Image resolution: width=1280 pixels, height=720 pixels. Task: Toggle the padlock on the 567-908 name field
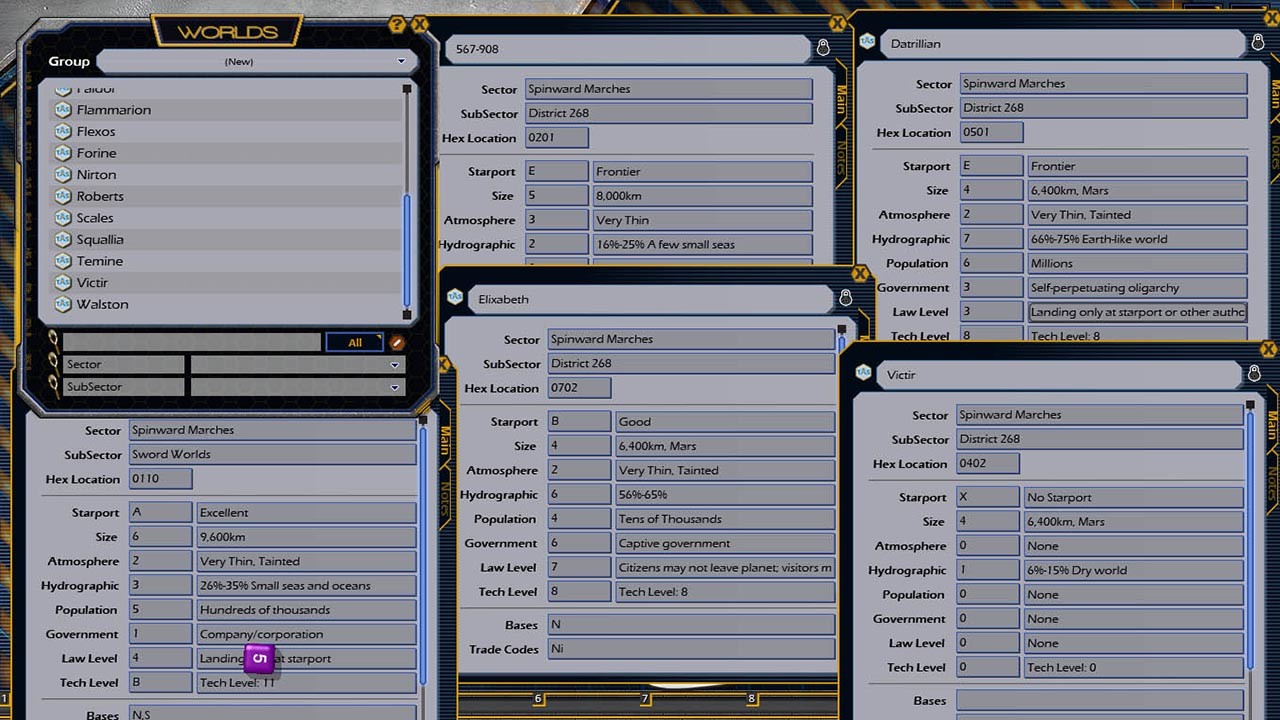coord(822,48)
